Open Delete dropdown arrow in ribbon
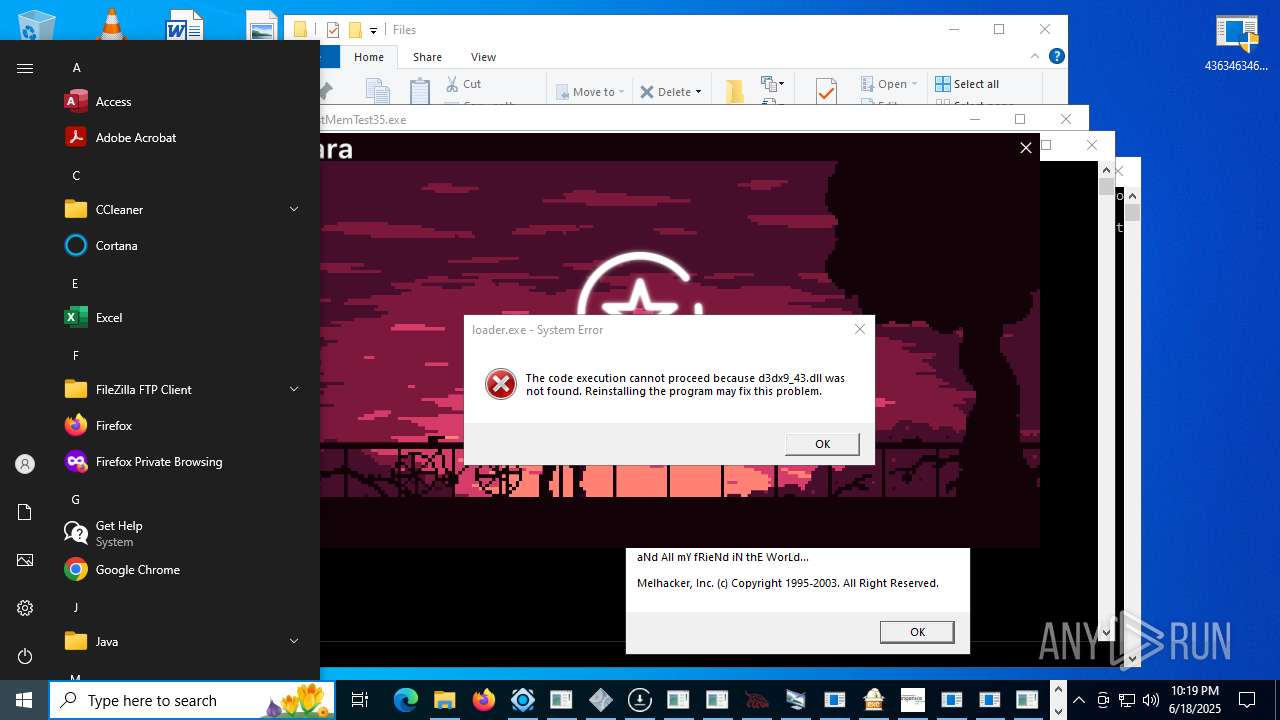Screen dimensions: 1280x720 (x=698, y=92)
